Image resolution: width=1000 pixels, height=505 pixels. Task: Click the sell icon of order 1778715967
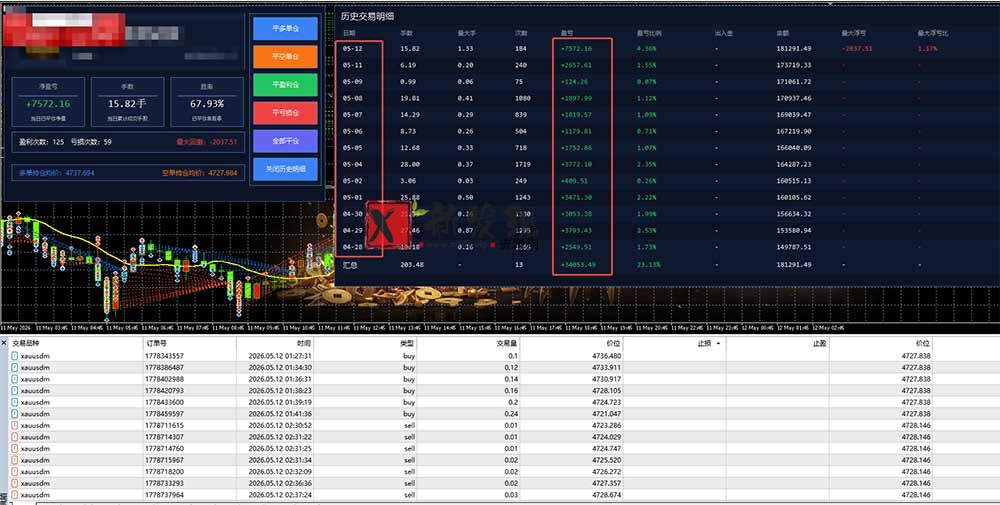point(15,460)
